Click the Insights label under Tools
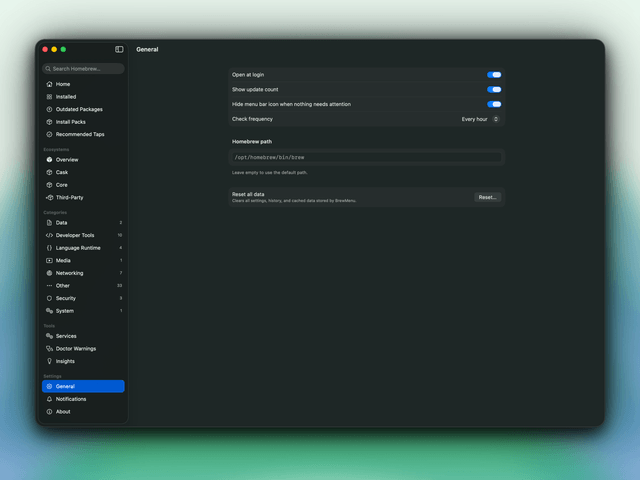Image resolution: width=640 pixels, height=480 pixels. pyautogui.click(x=65, y=361)
